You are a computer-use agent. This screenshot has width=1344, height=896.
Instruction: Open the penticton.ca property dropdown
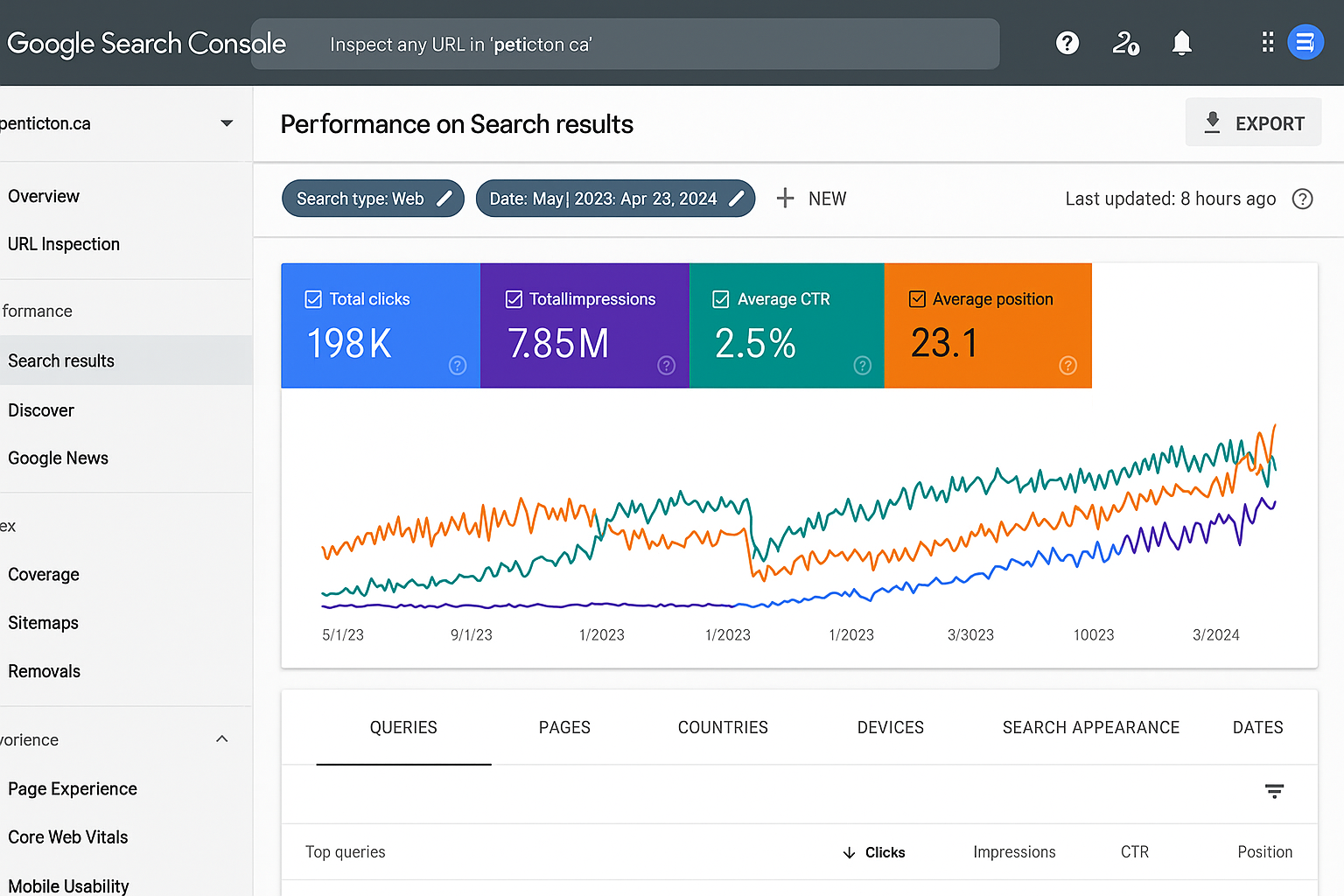coord(227,123)
